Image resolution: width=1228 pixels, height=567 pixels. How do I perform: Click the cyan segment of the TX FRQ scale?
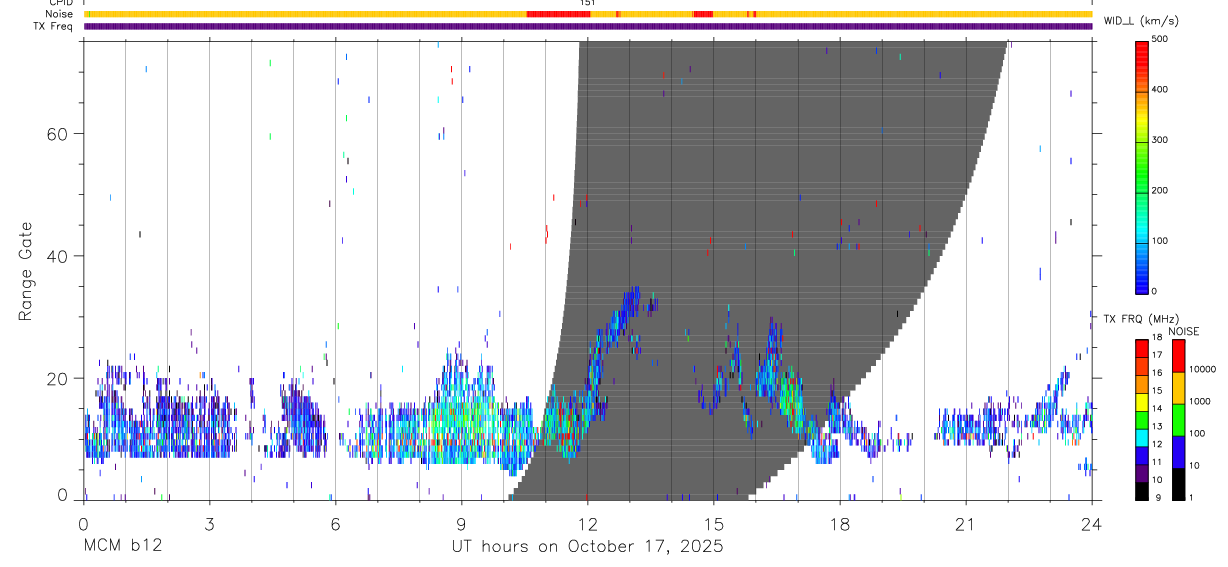[x=1142, y=438]
